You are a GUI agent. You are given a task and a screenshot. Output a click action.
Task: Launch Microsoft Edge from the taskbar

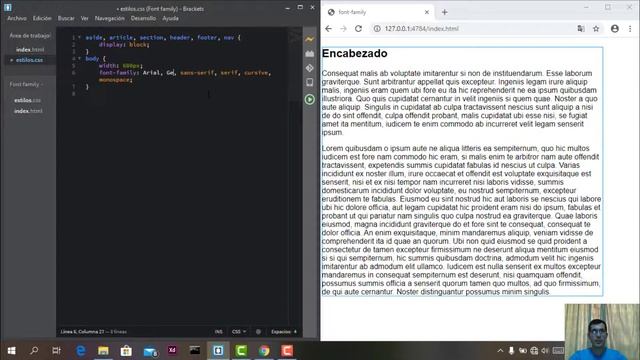(x=80, y=351)
